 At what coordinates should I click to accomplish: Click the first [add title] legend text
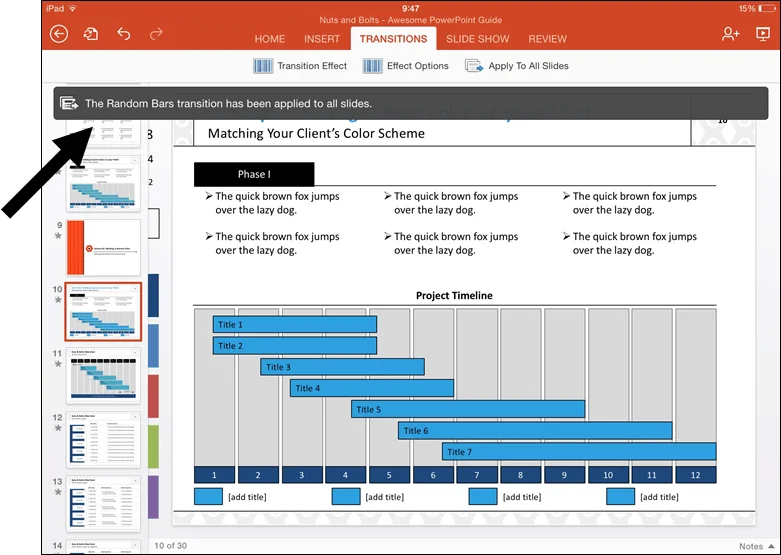tap(247, 497)
